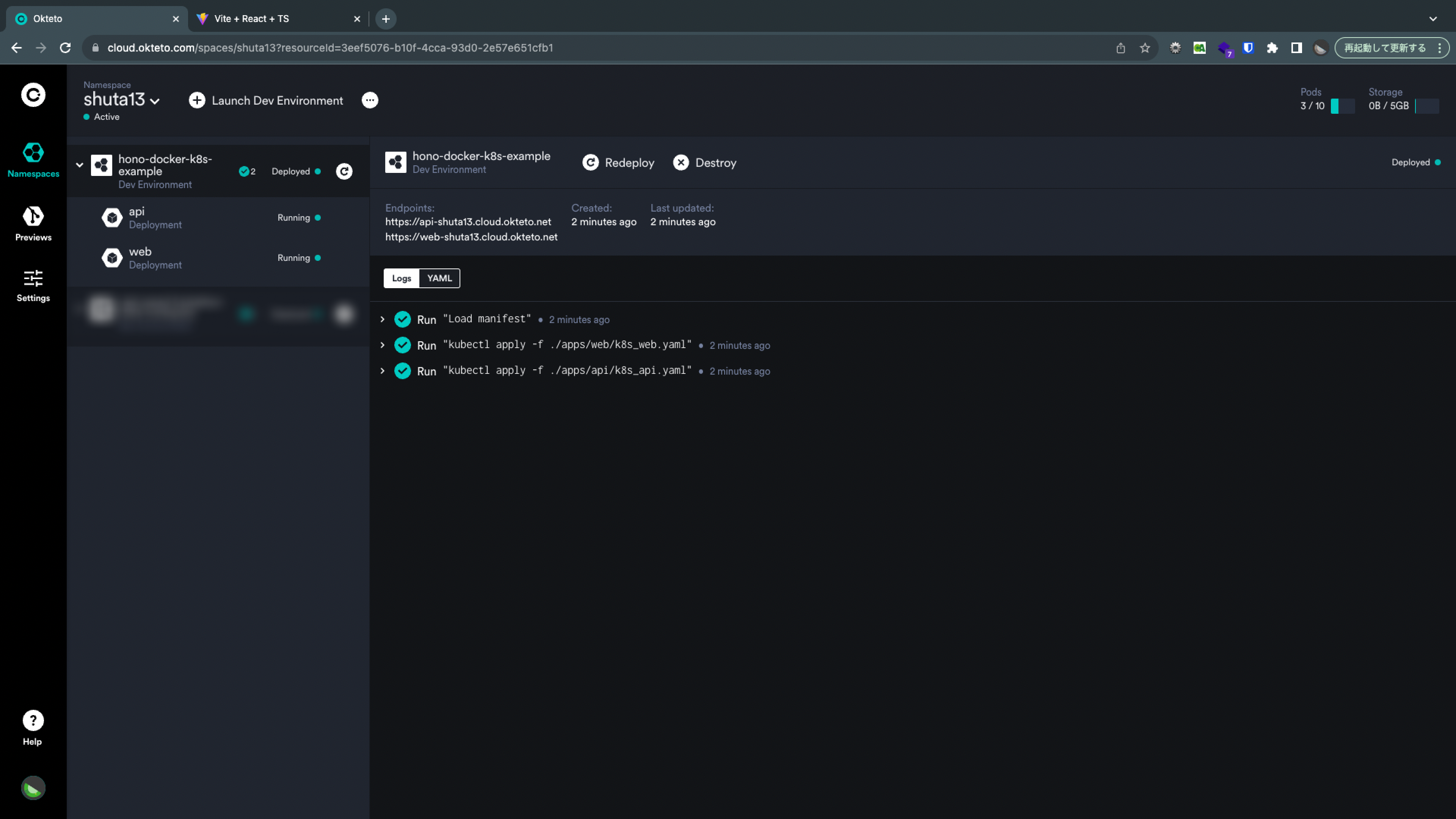Viewport: 1456px width, 819px height.
Task: Open Settings in the sidebar
Action: [33, 286]
